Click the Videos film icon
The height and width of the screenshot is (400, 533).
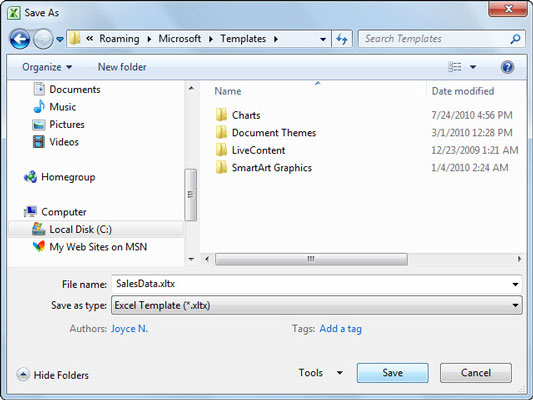(x=39, y=142)
